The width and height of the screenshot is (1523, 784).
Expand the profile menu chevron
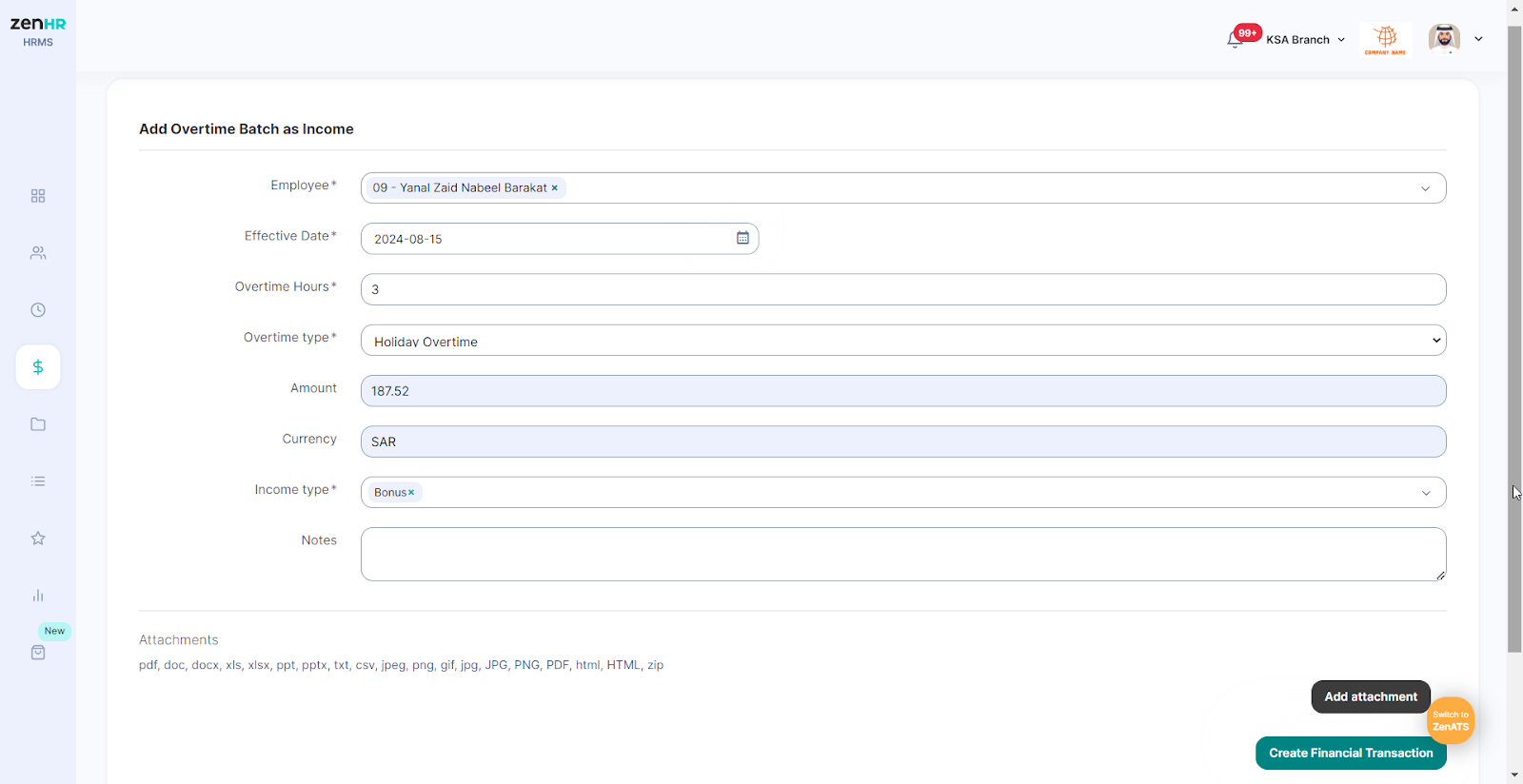(1478, 39)
